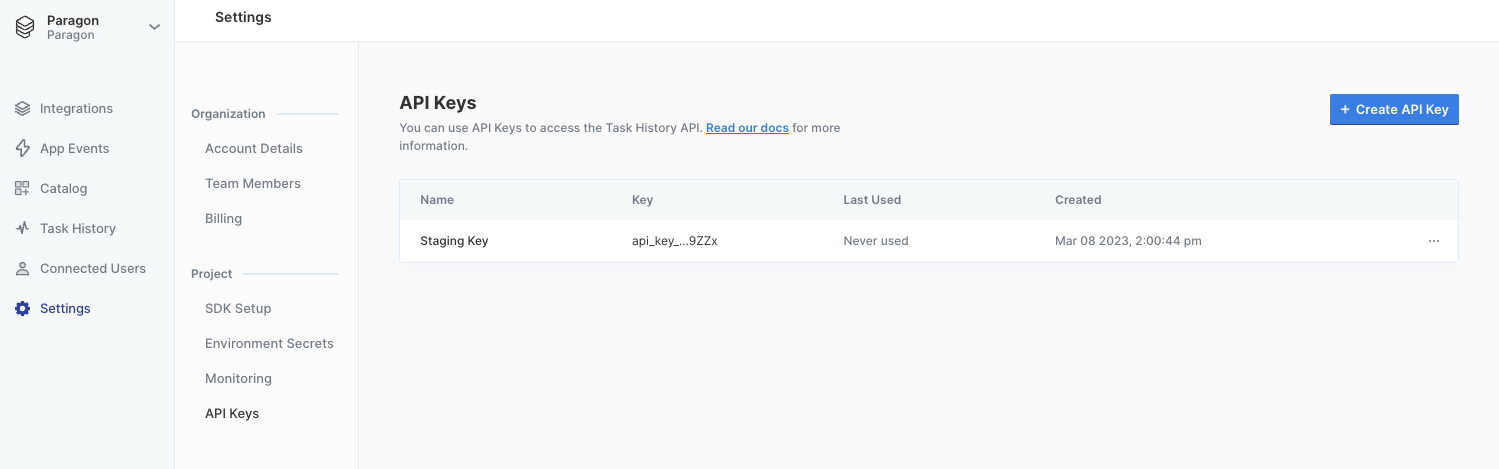The width and height of the screenshot is (1499, 469).
Task: Open Monitoring settings
Action: [238, 378]
